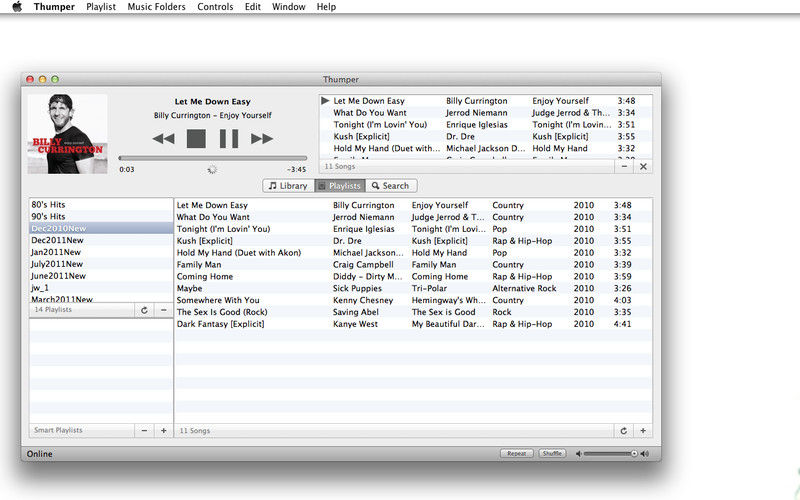Screen dimensions: 800x500
Task: Select the June2011New playlist
Action: click(x=101, y=276)
